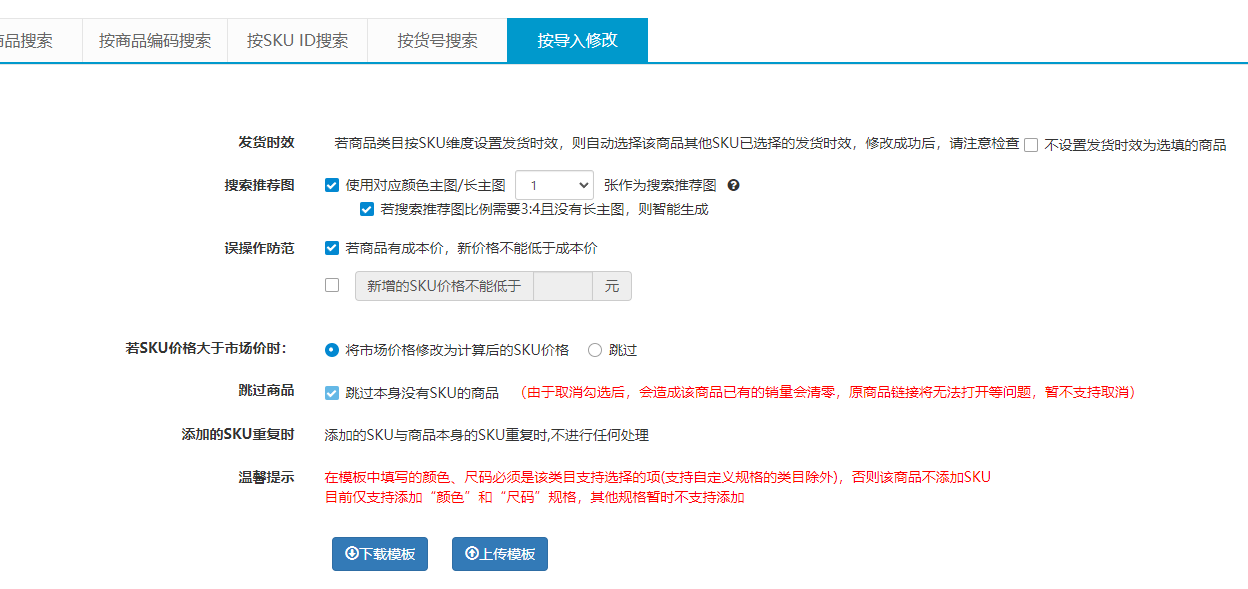This screenshot has height=589, width=1248.
Task: Switch to the 按商品编码搜索 tab
Action: tap(155, 41)
